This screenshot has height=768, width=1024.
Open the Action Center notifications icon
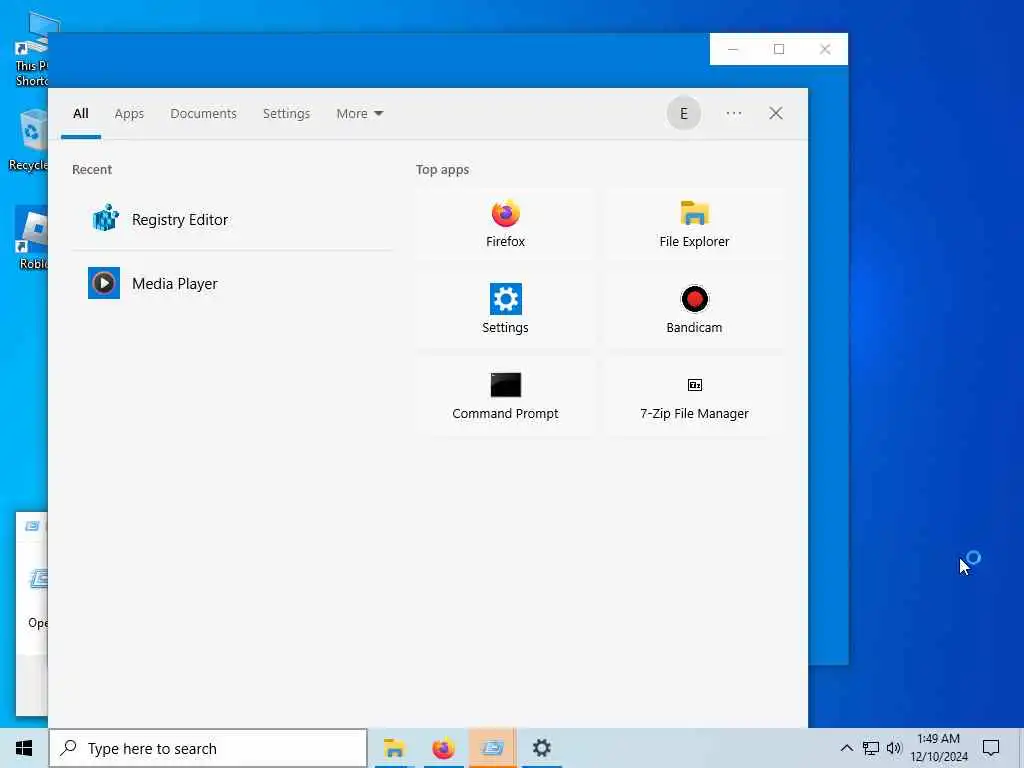point(991,748)
